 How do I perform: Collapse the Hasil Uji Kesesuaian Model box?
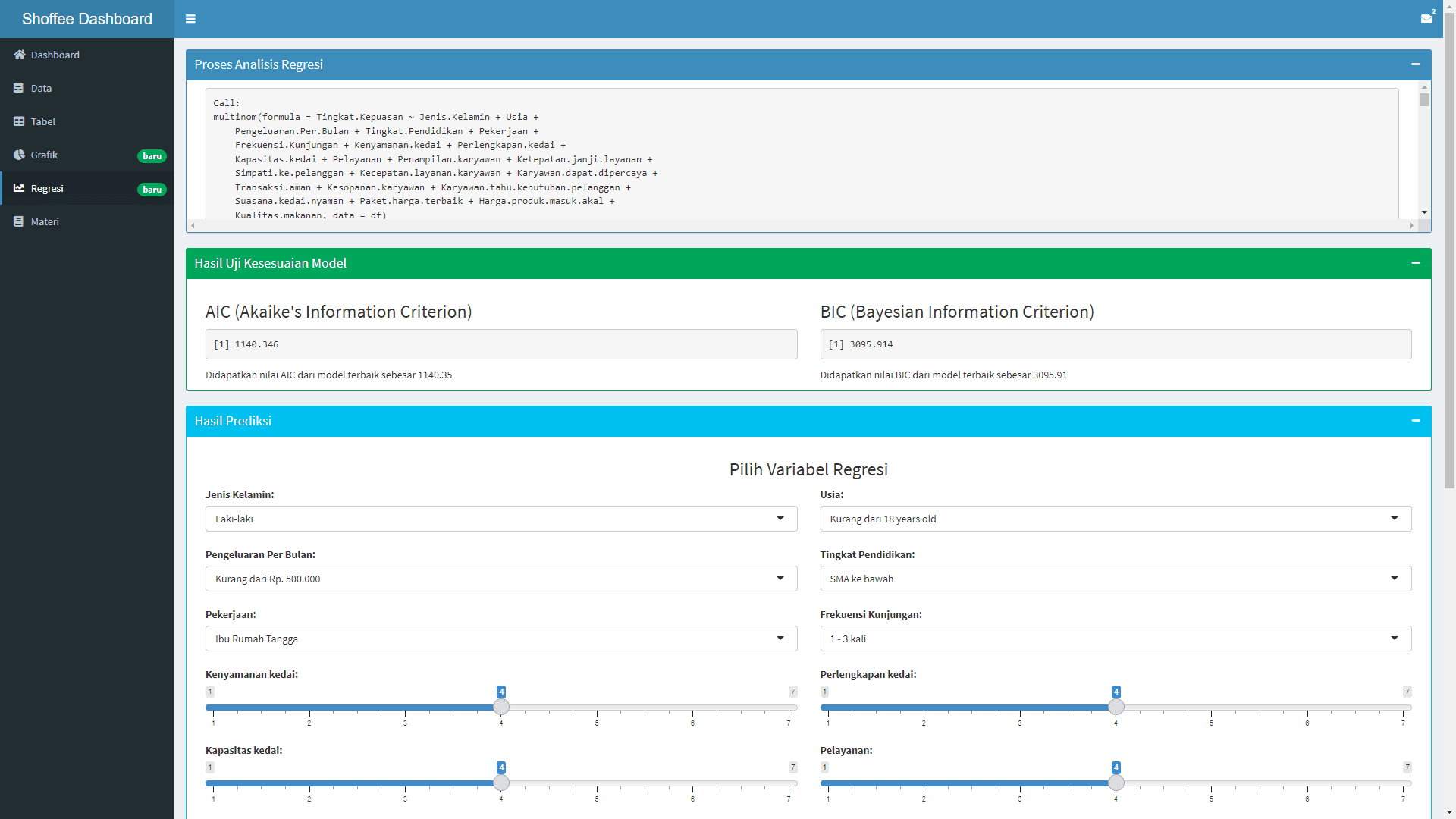click(x=1415, y=263)
